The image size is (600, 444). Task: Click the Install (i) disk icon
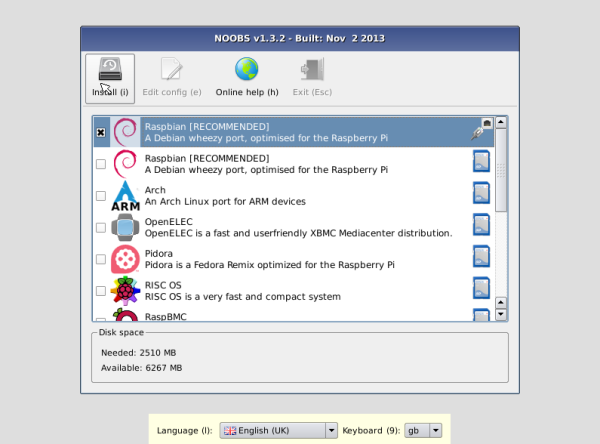click(110, 69)
